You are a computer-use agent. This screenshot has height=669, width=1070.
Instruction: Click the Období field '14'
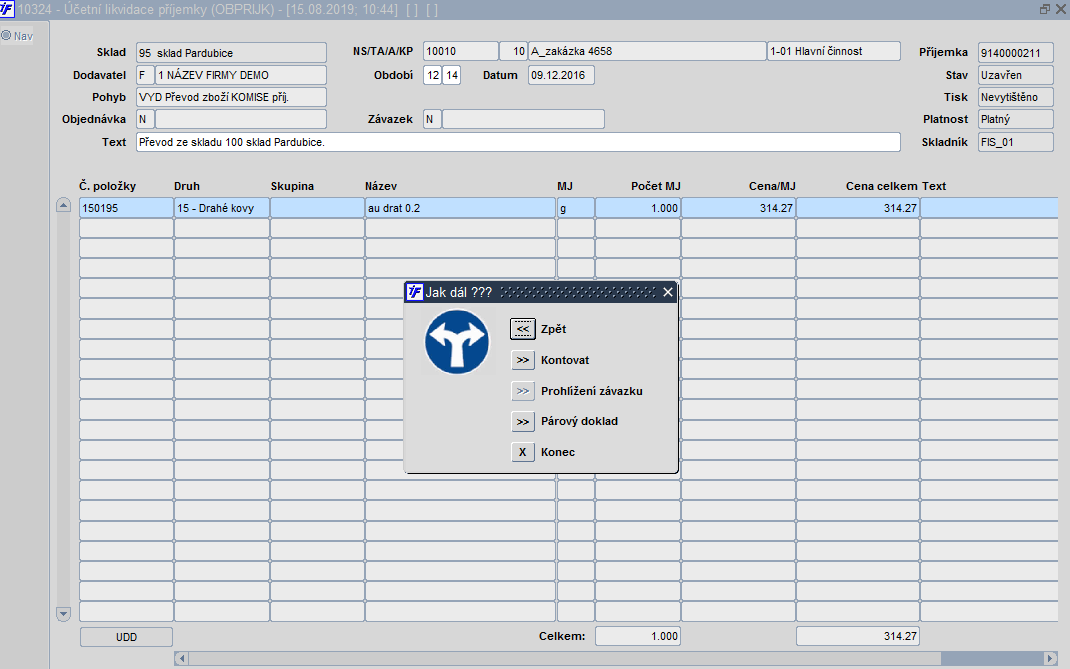click(452, 75)
